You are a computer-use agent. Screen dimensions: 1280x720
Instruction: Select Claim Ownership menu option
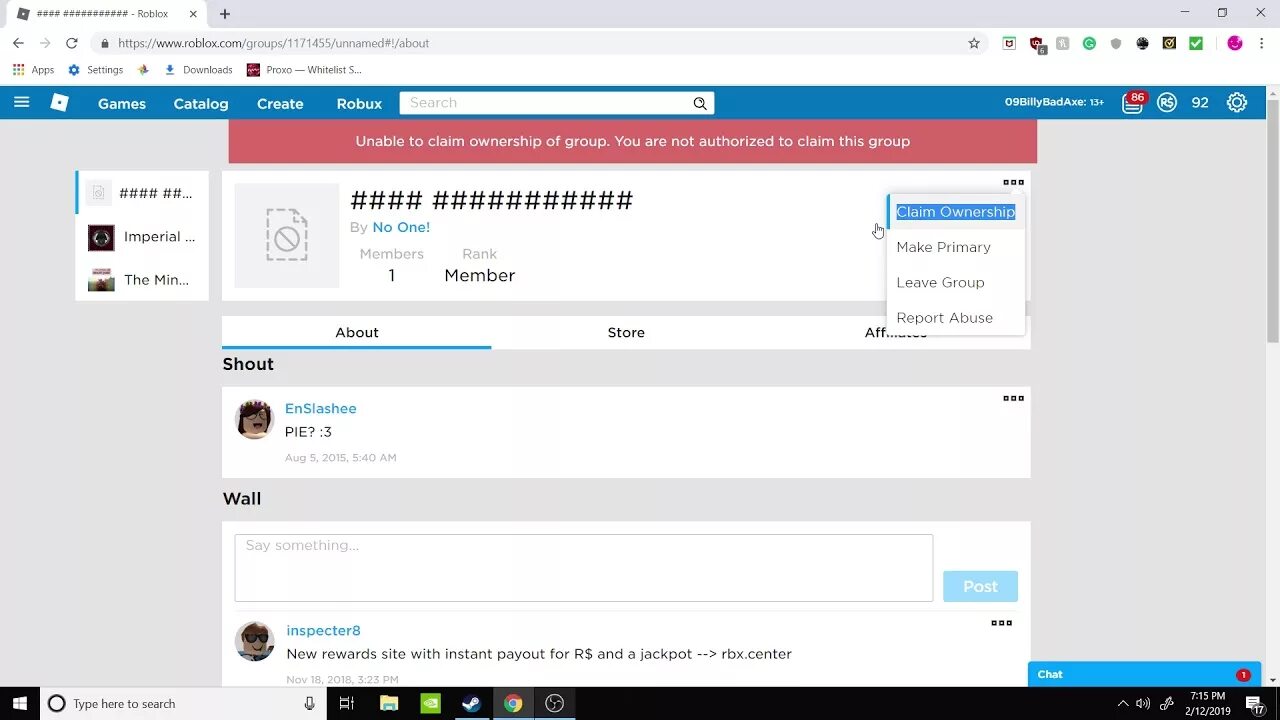tap(955, 212)
